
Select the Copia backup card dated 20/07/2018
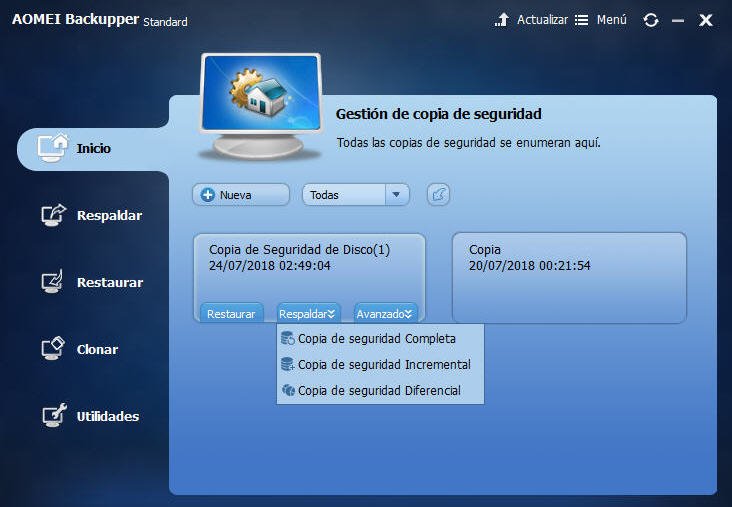569,278
